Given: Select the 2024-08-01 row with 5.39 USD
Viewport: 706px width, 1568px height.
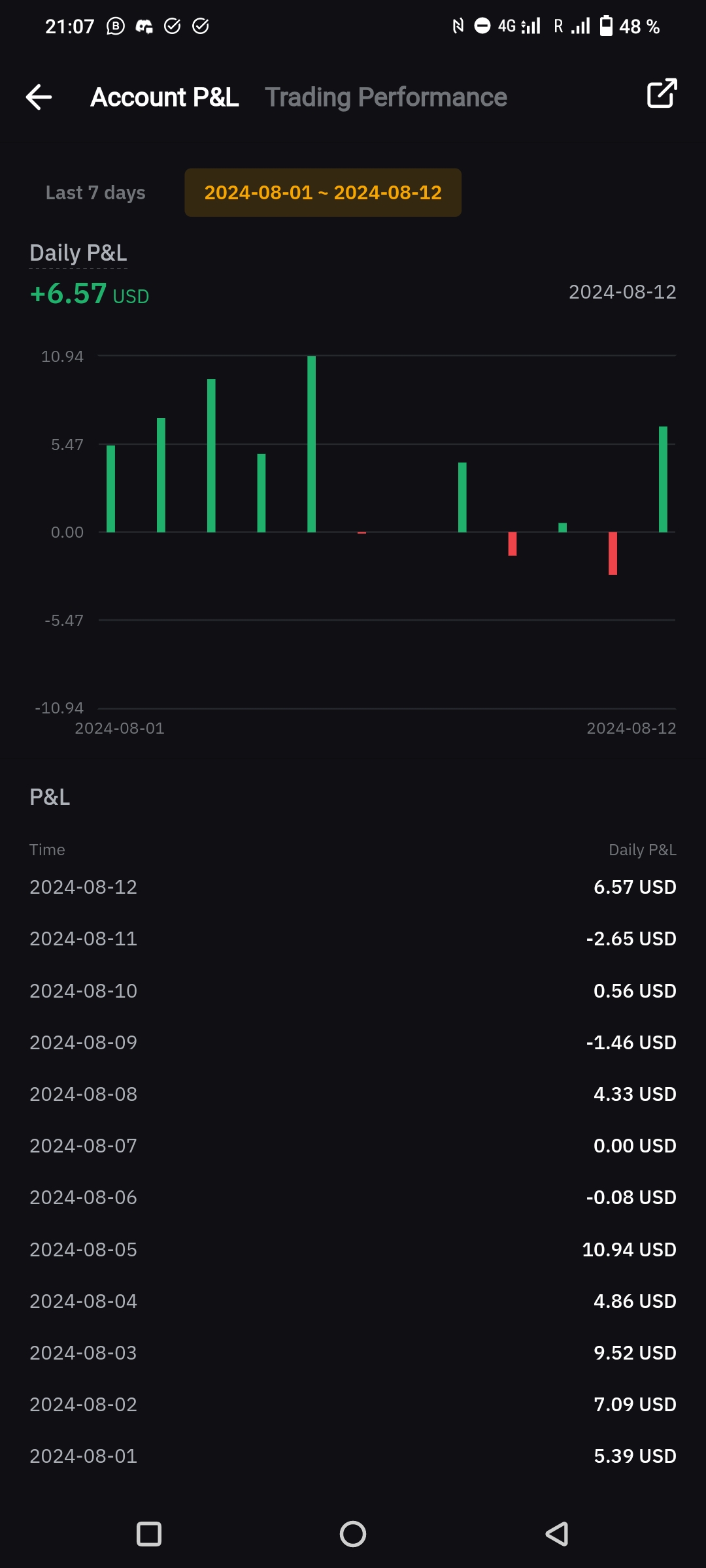Looking at the screenshot, I should tap(353, 1456).
